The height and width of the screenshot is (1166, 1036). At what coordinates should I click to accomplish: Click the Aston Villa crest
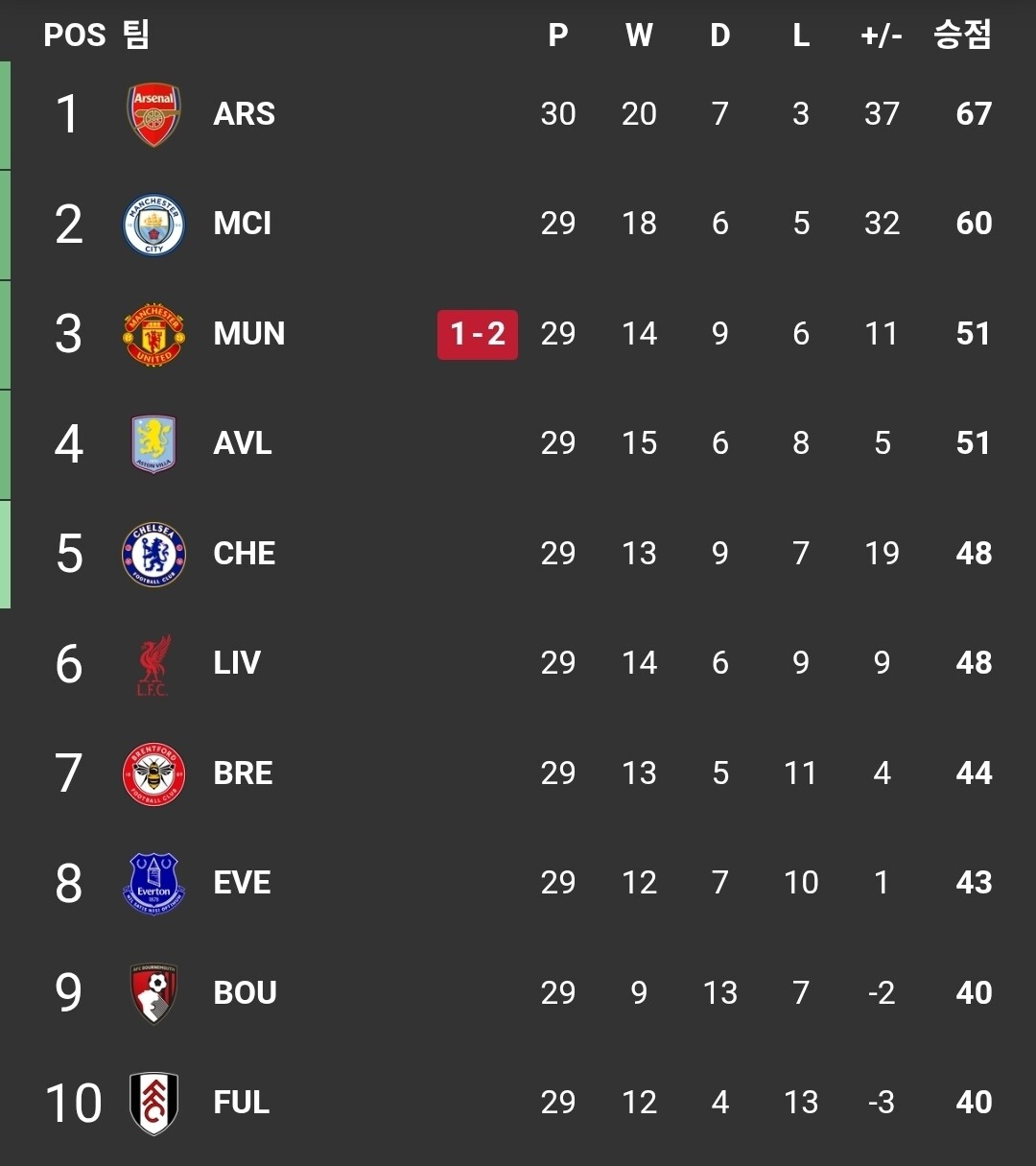tap(153, 443)
